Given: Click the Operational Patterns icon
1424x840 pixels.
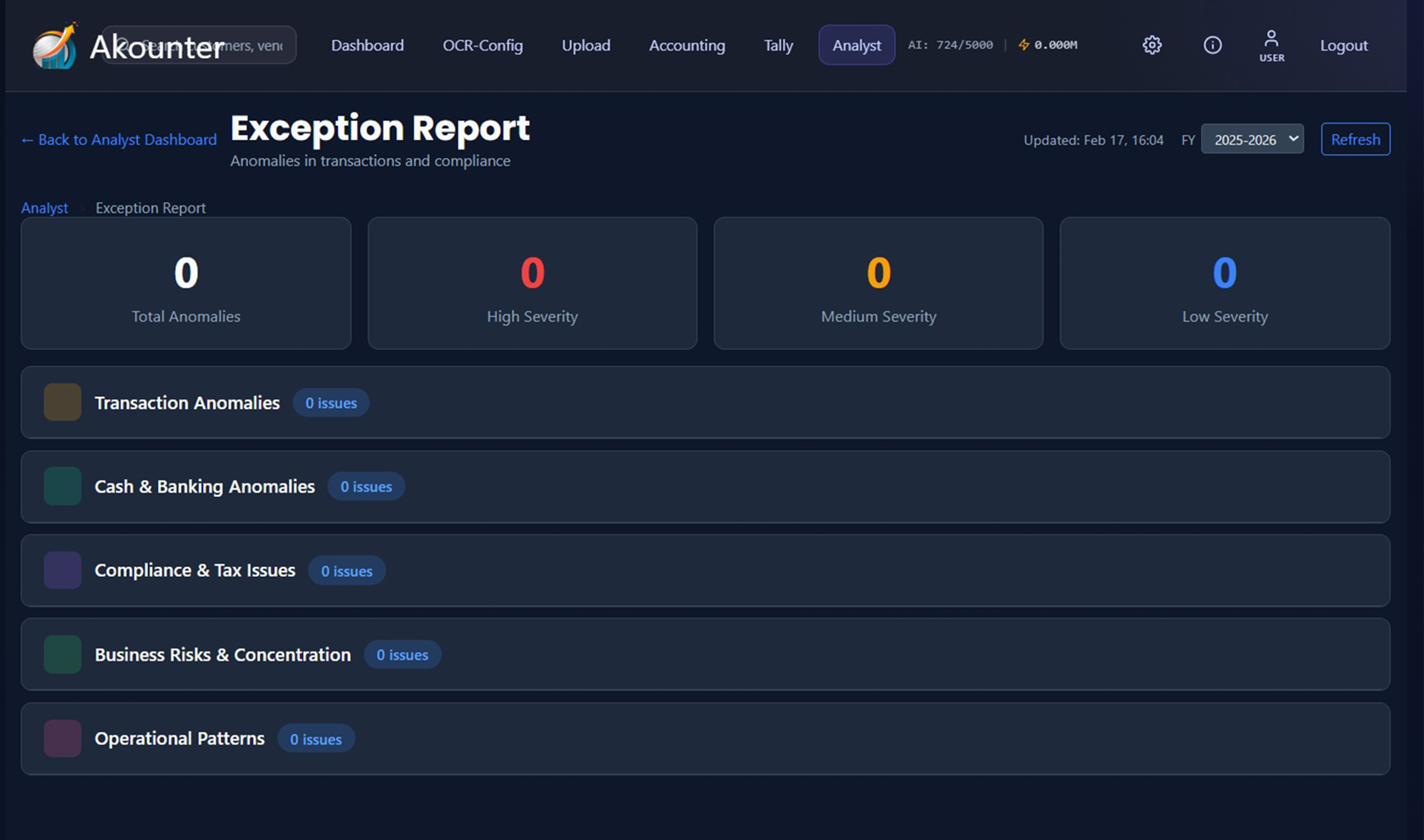Looking at the screenshot, I should point(62,738).
